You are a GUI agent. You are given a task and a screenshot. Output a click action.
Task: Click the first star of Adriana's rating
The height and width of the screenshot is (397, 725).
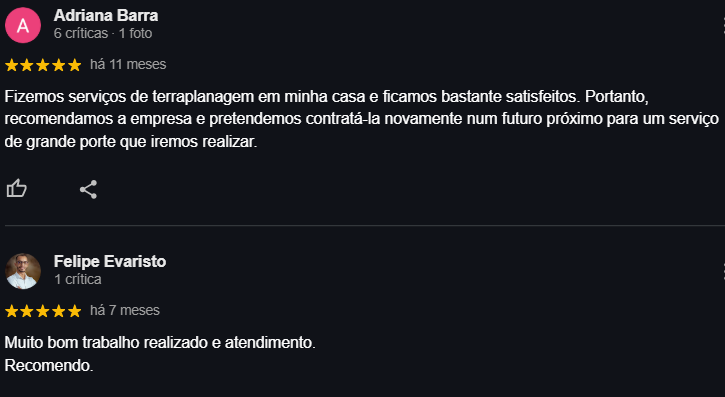tap(12, 65)
